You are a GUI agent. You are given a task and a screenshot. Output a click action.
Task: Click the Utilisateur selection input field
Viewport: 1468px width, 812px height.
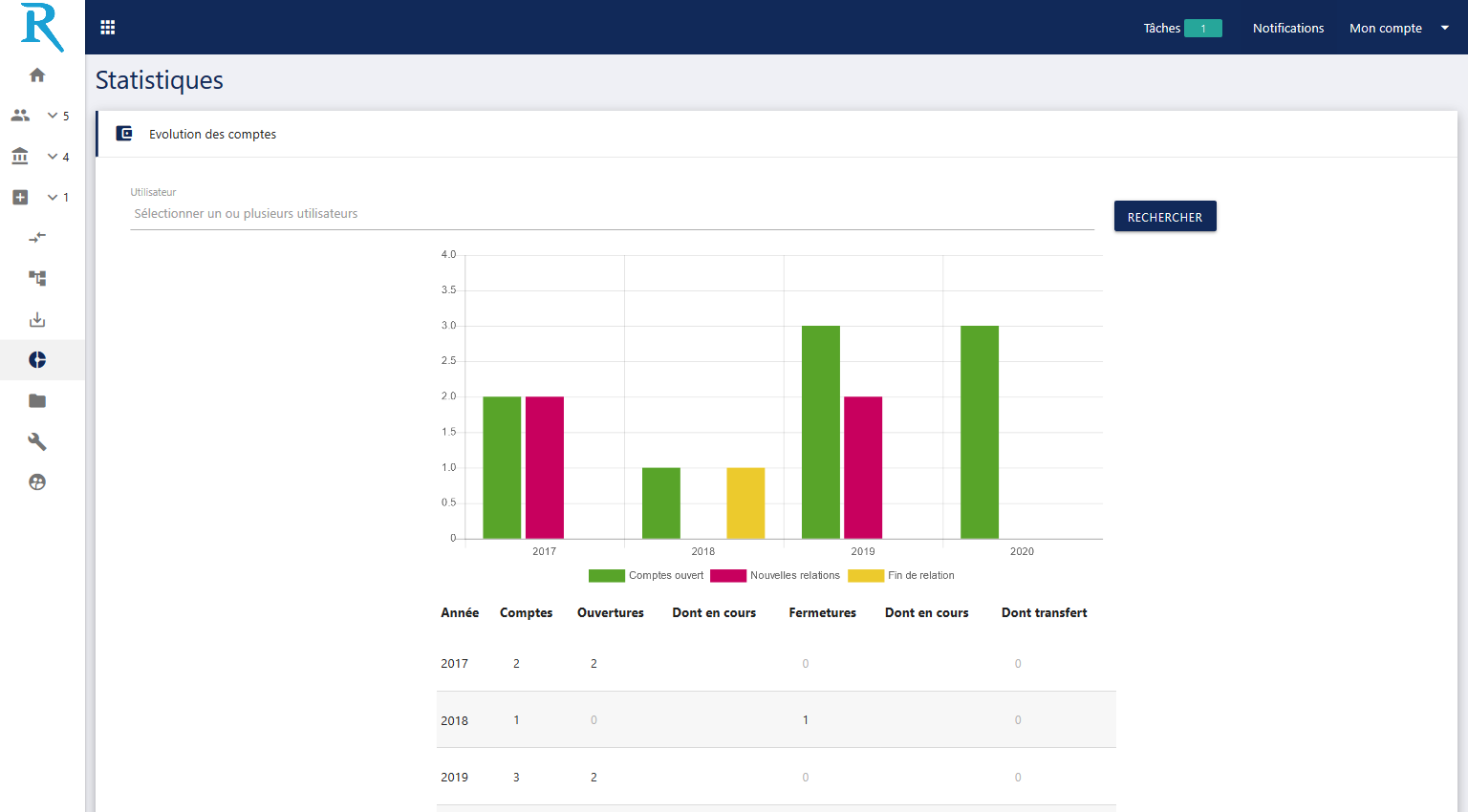(612, 214)
